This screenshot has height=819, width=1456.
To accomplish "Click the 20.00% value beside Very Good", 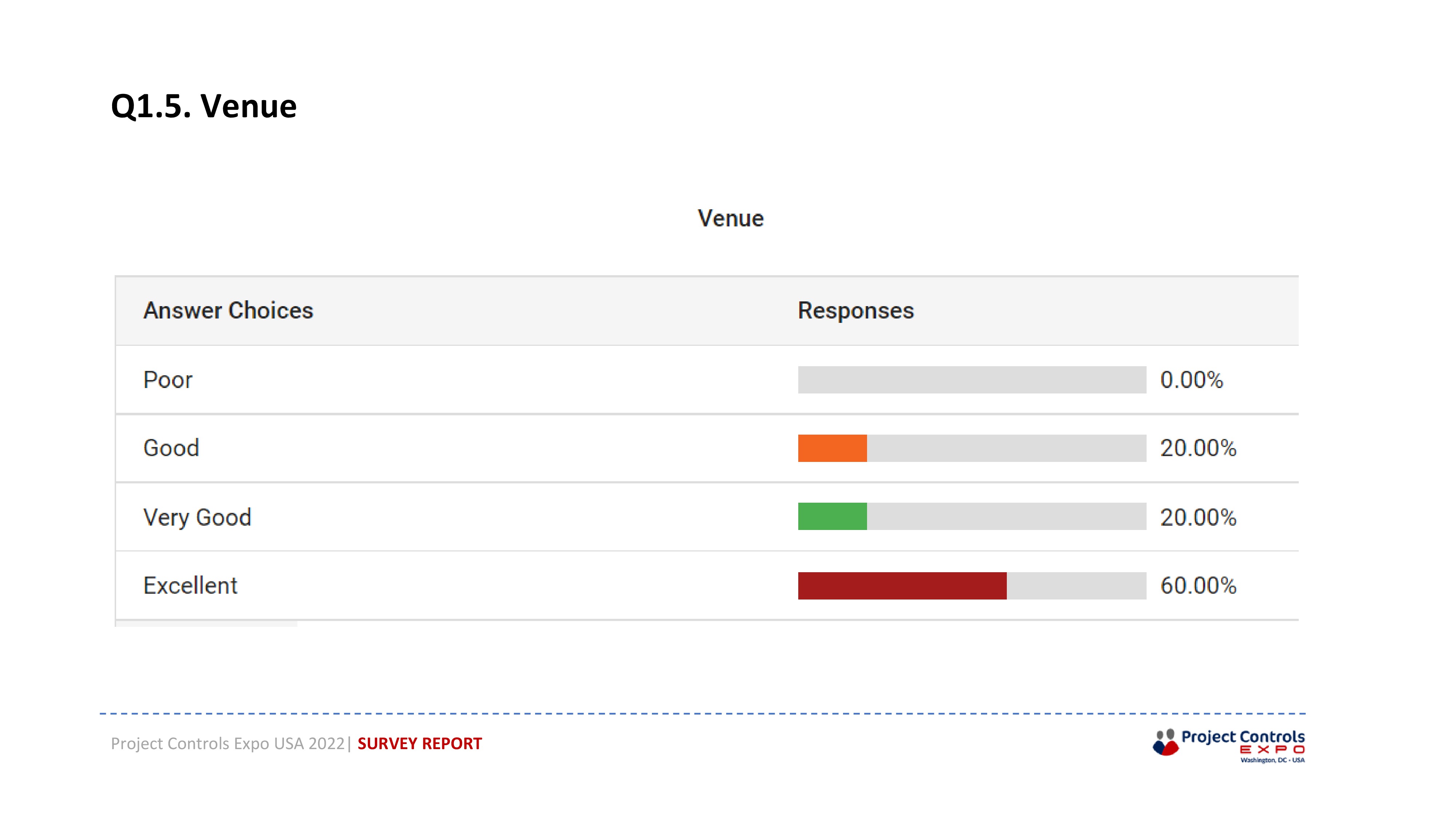I will coord(1198,517).
